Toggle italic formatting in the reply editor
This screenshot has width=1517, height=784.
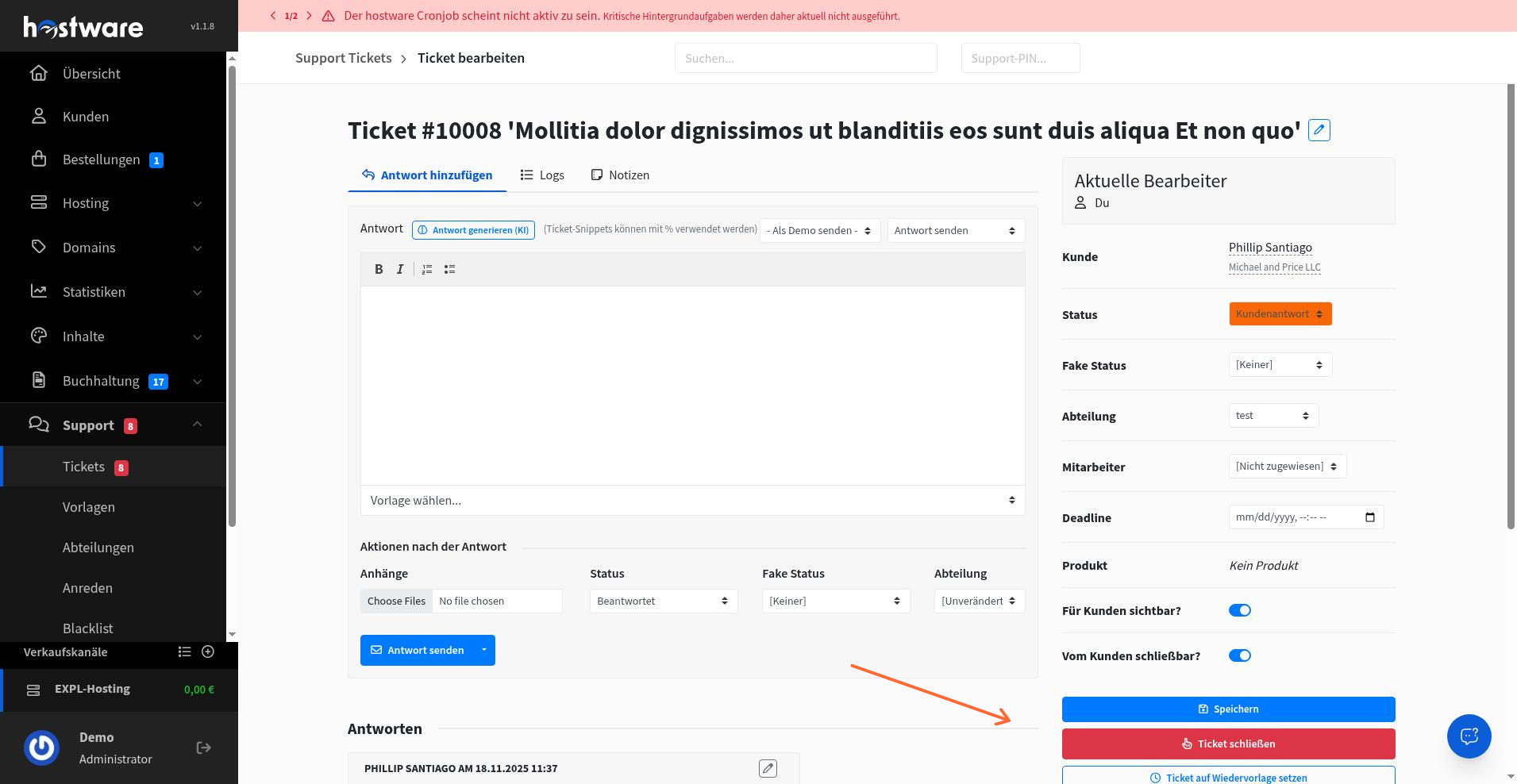coord(400,270)
